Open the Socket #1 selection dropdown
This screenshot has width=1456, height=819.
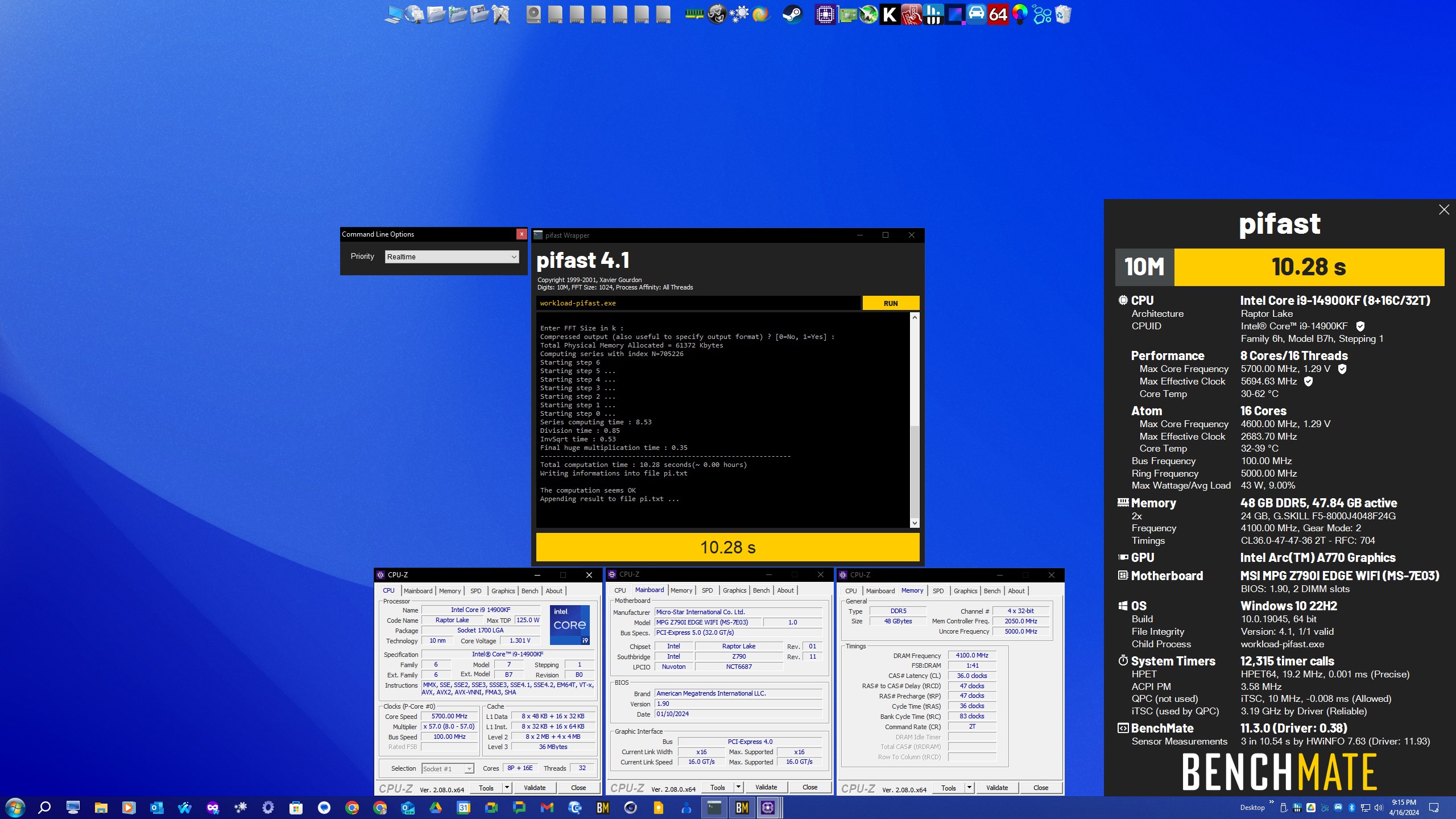pos(448,769)
